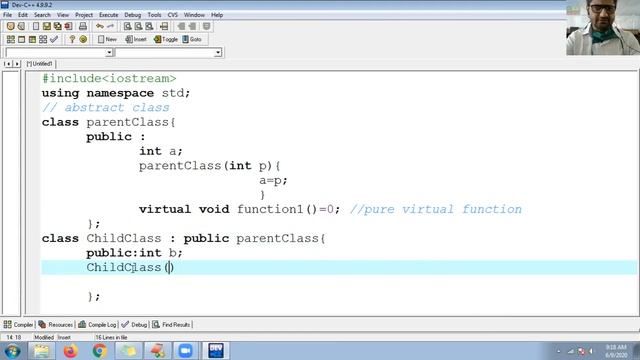Click the round yellow About icon
This screenshot has height=360, width=640.
click(83, 39)
